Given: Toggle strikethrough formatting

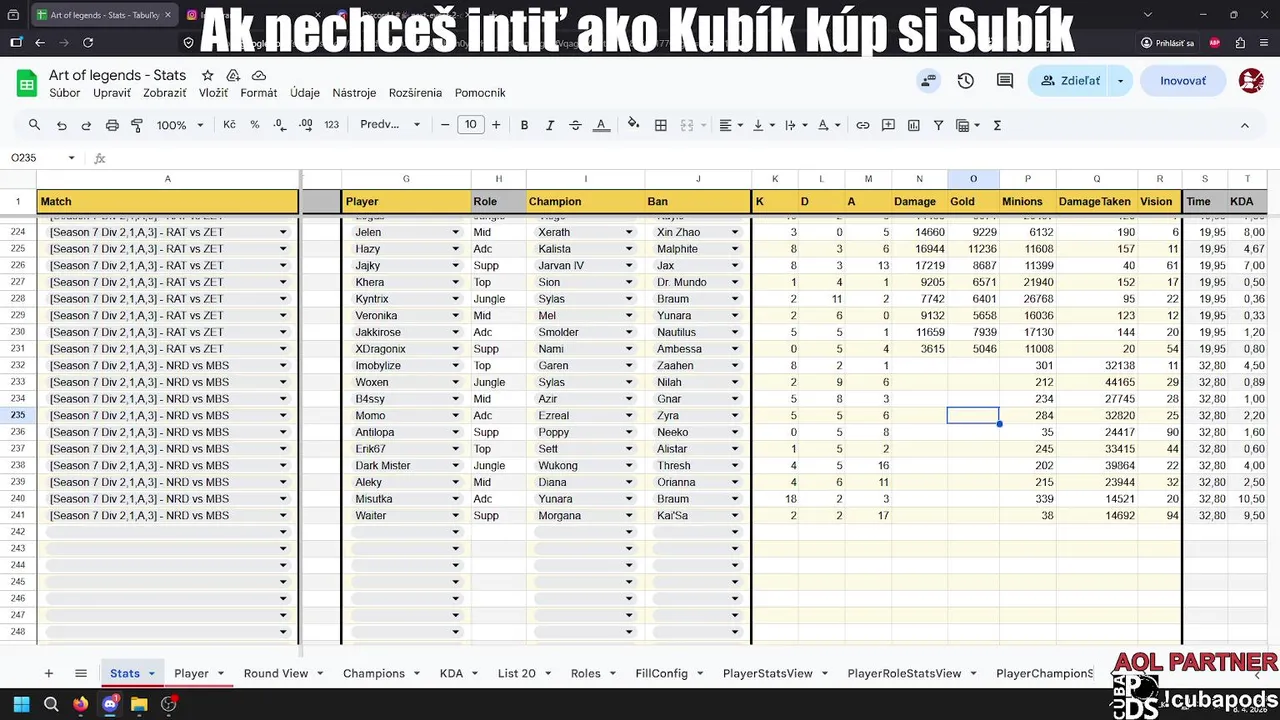Looking at the screenshot, I should 575,125.
